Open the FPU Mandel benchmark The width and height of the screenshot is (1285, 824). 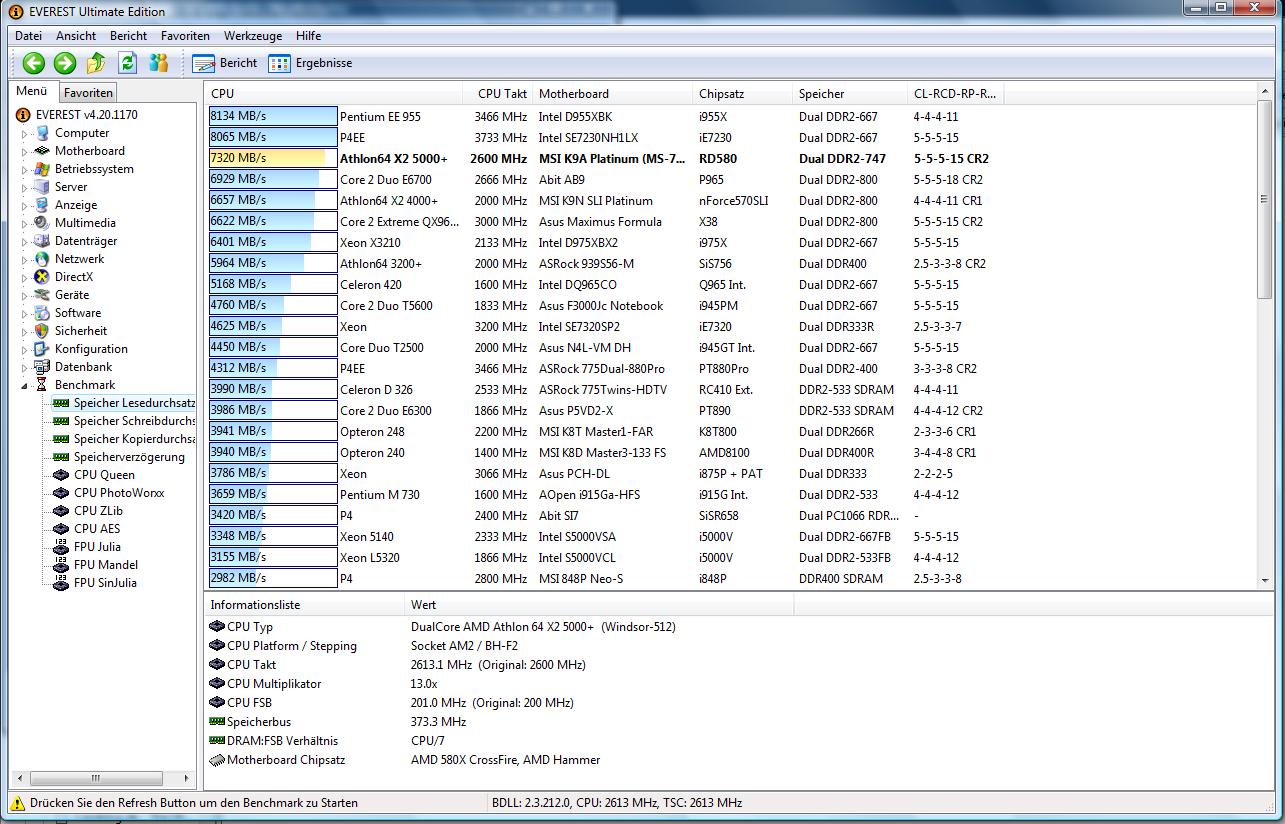tap(106, 565)
